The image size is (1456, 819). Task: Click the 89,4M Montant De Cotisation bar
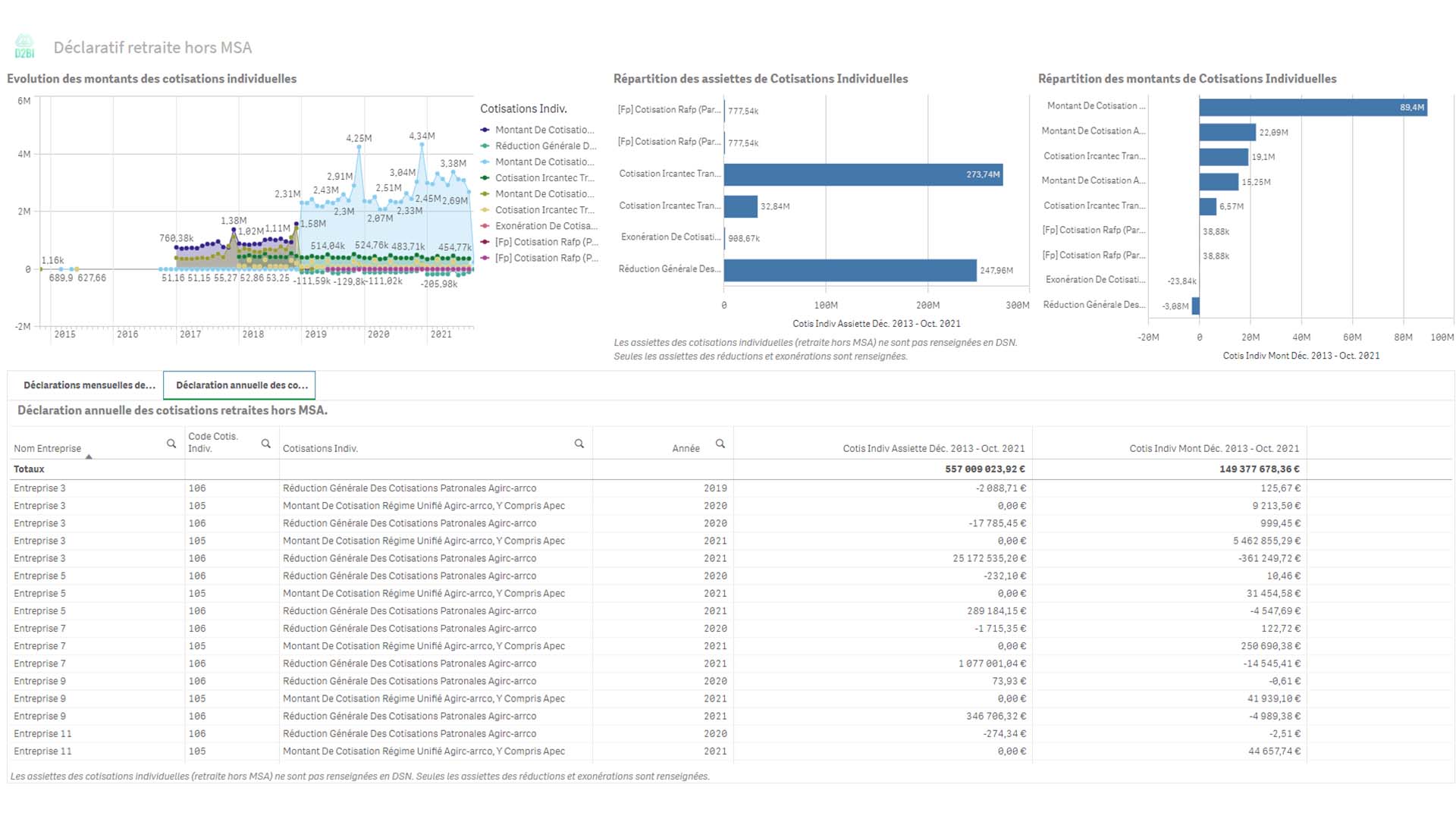pyautogui.click(x=1312, y=108)
